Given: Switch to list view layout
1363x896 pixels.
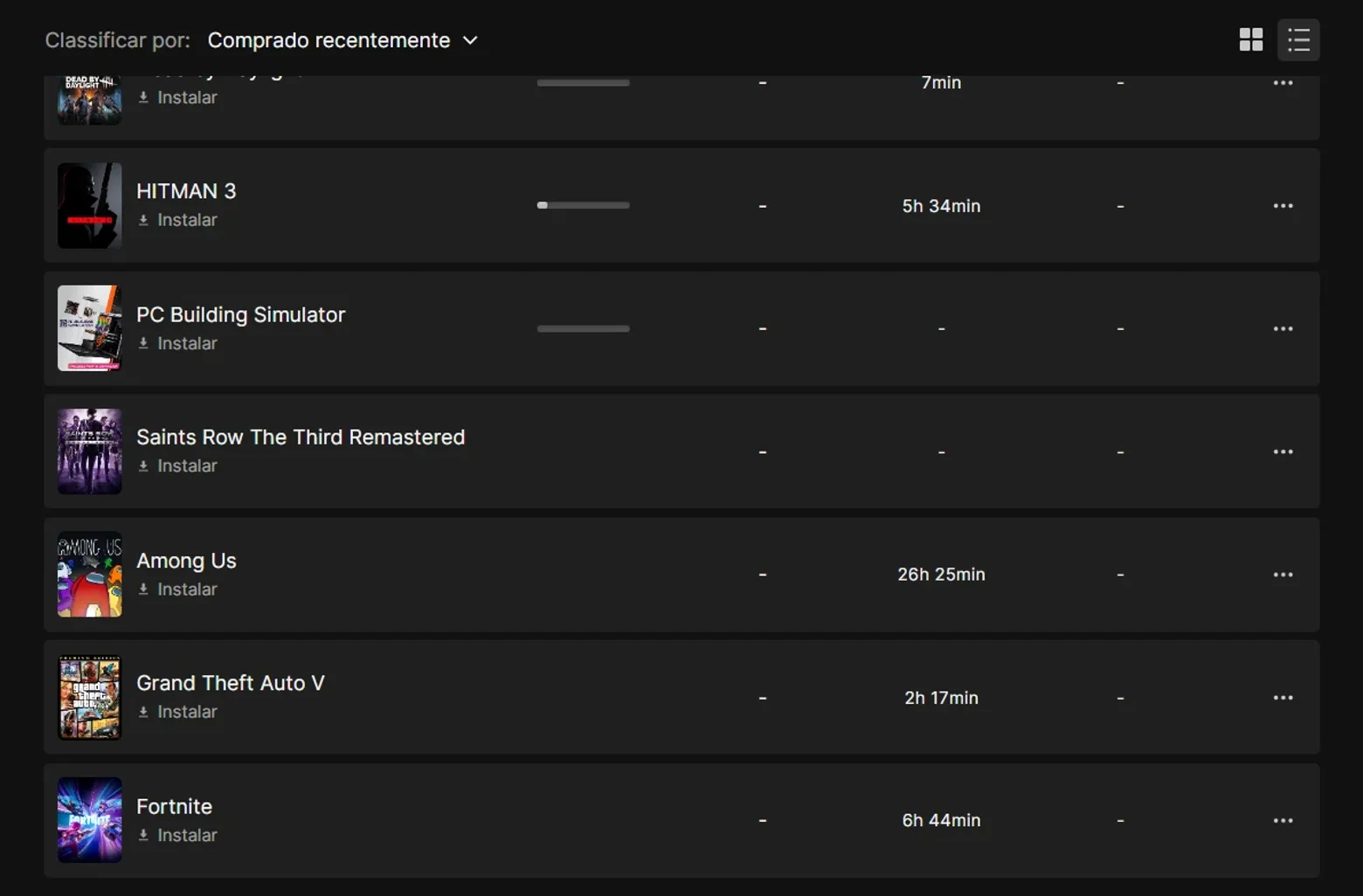Looking at the screenshot, I should click(1298, 39).
